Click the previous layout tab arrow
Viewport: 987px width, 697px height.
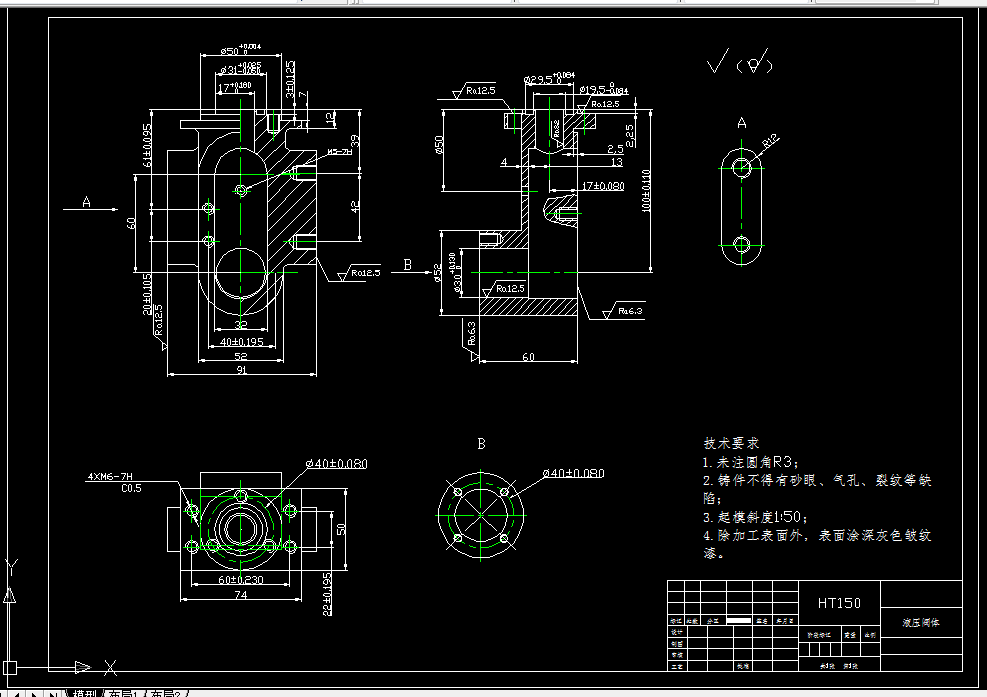tap(17, 692)
